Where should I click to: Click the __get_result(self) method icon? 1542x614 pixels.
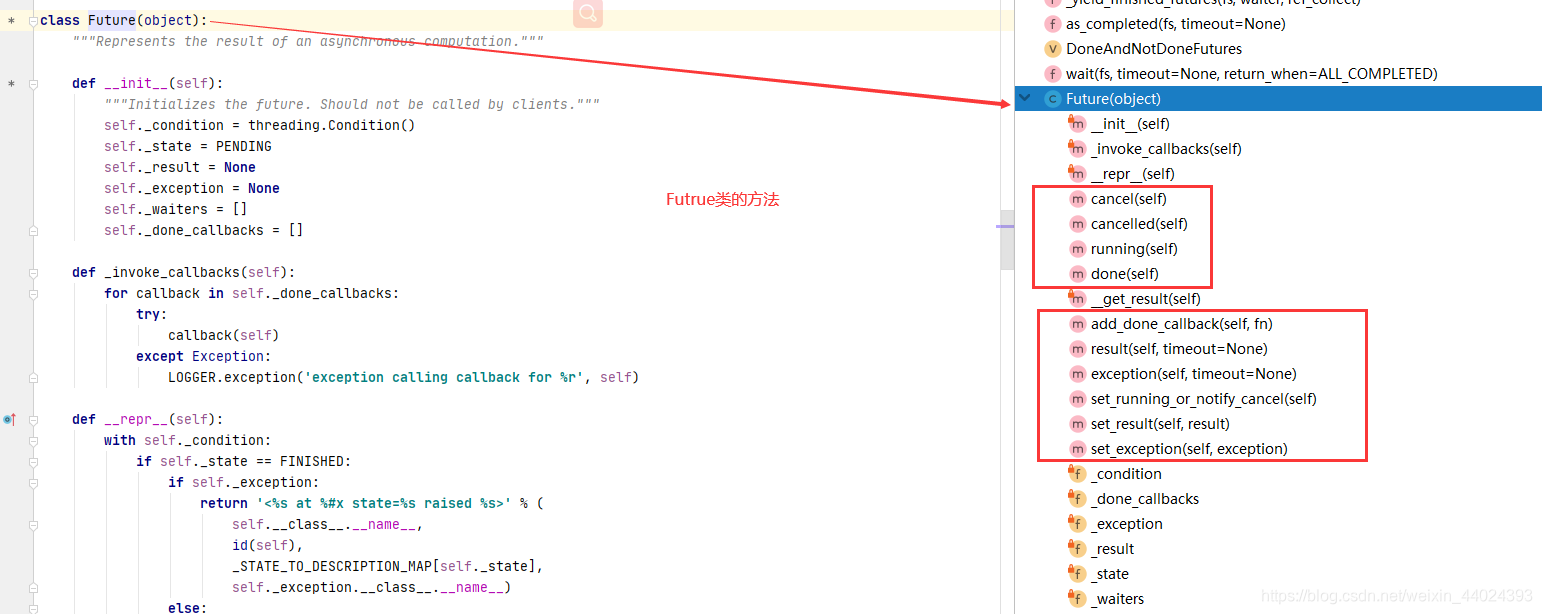tap(1077, 299)
